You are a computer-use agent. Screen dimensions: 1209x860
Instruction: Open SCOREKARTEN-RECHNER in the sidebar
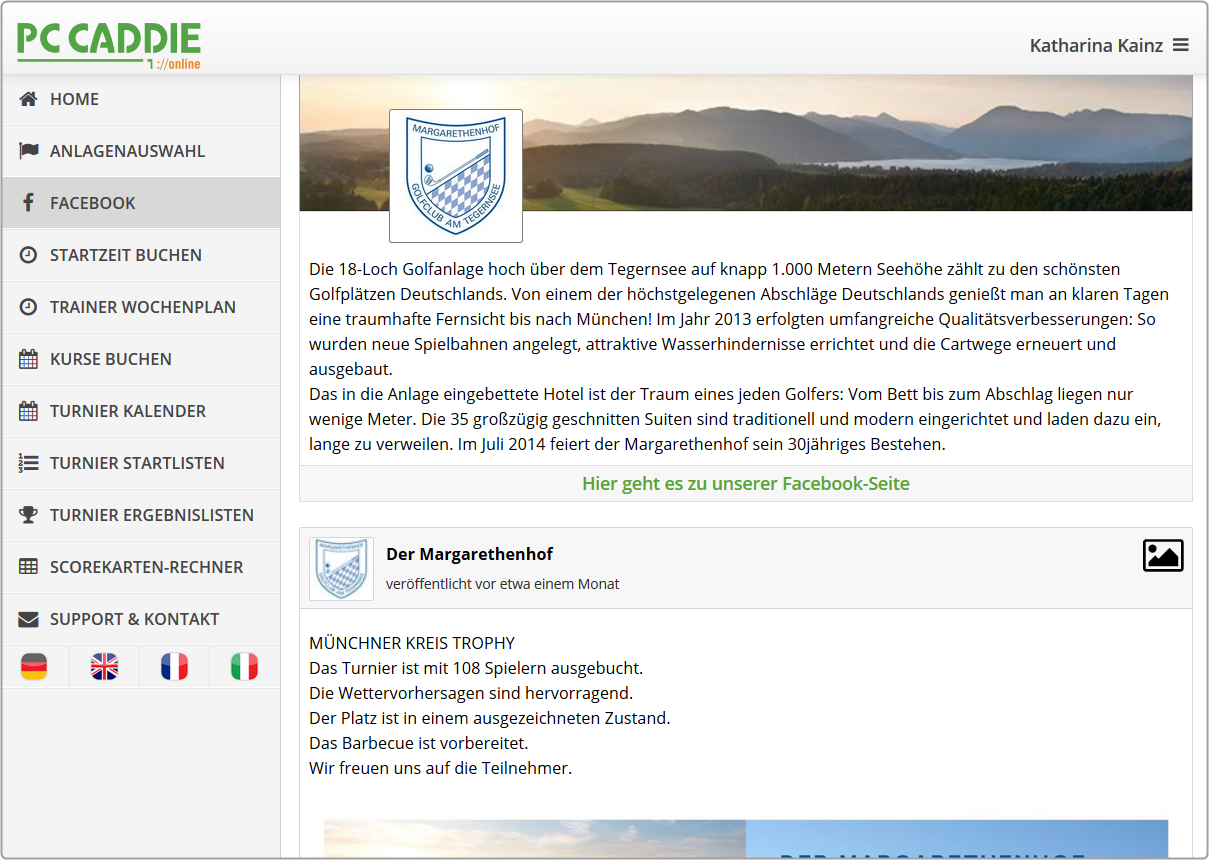141,567
